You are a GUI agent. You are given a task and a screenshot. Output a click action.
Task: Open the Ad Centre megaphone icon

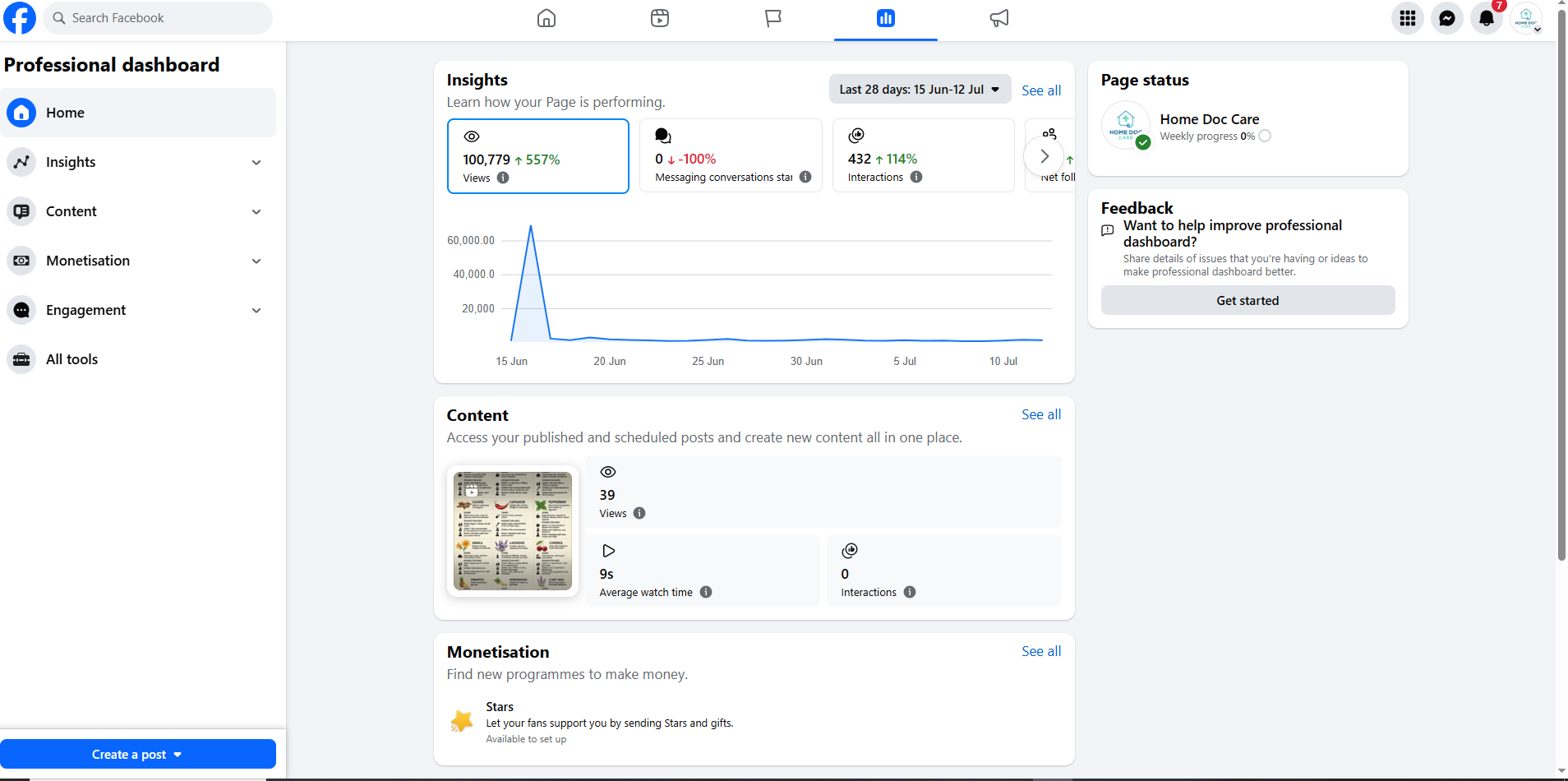coord(999,18)
